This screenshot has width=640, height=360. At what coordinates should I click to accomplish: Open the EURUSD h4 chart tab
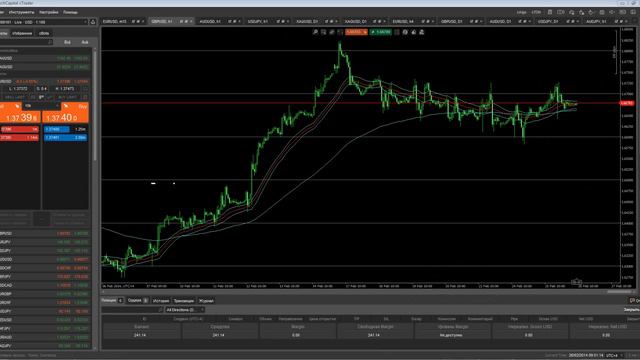[412, 21]
